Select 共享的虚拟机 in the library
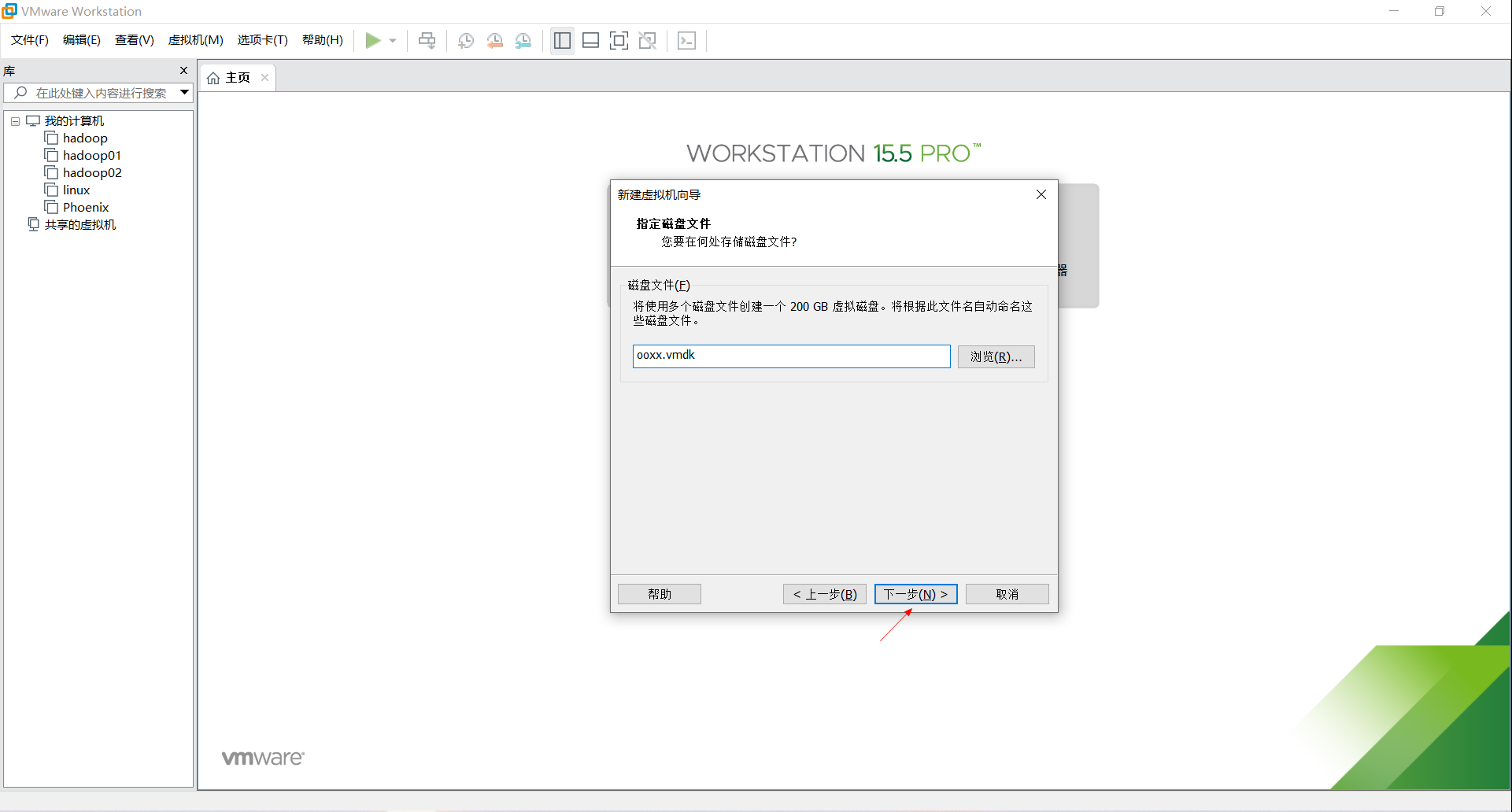The width and height of the screenshot is (1512, 812). tap(80, 225)
